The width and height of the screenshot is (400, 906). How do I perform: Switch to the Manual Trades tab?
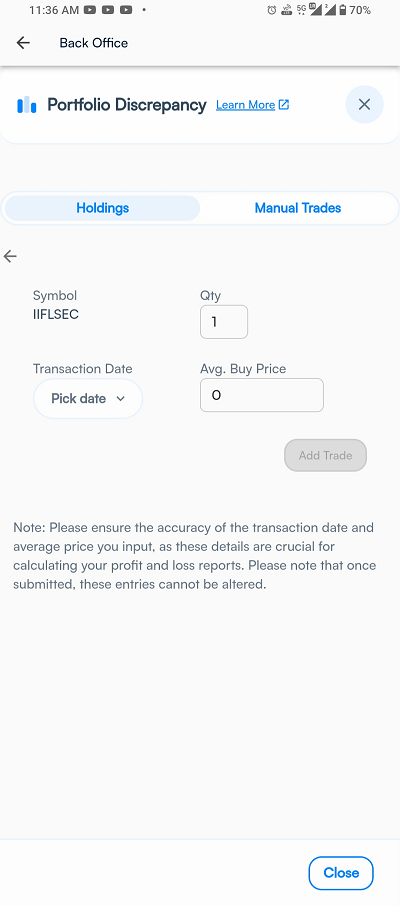298,208
